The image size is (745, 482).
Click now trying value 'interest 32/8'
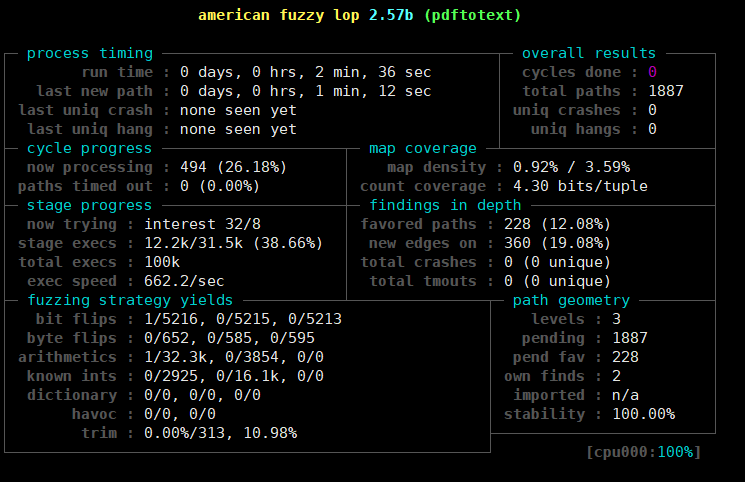pyautogui.click(x=202, y=224)
